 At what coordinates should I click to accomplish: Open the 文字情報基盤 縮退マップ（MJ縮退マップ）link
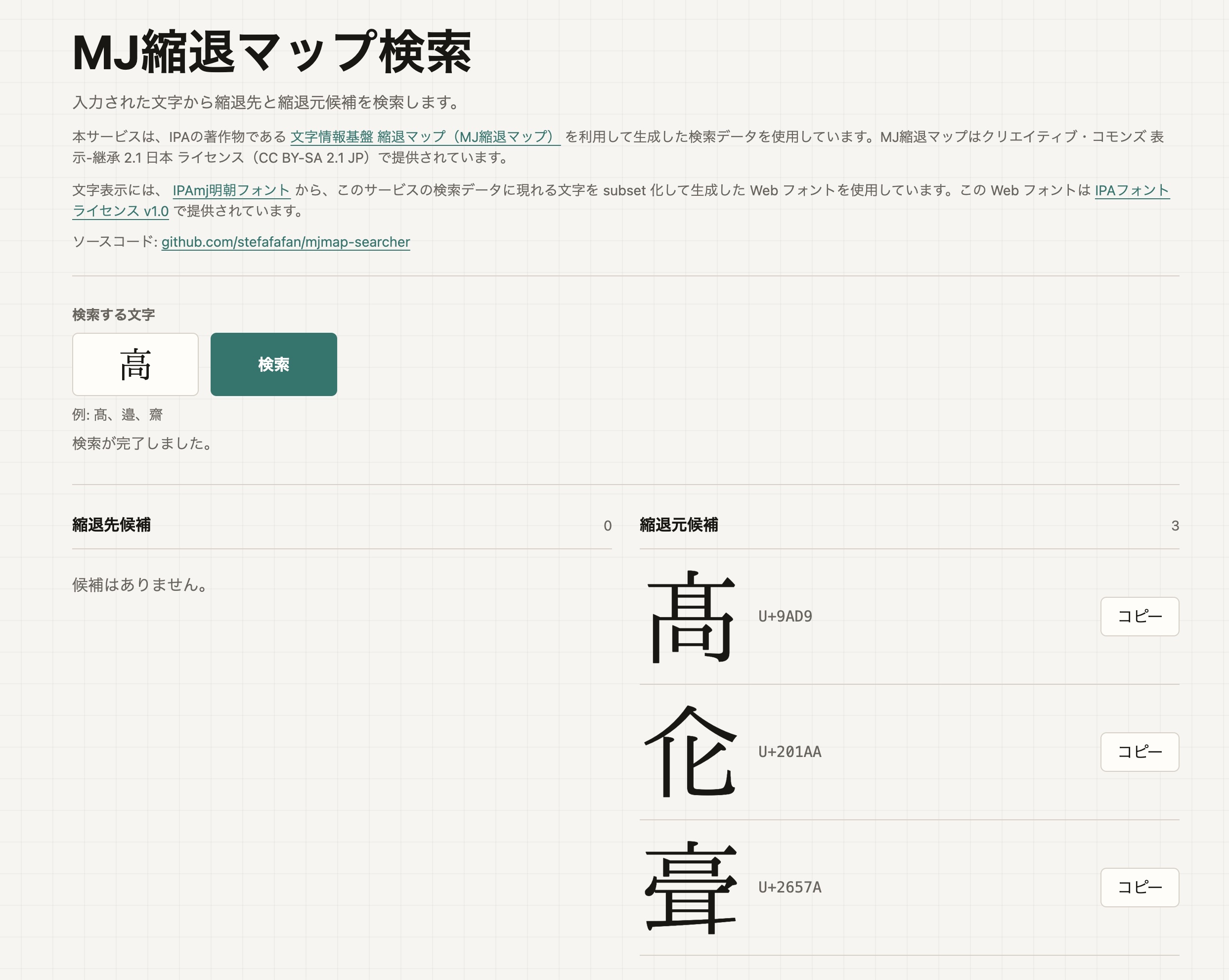425,137
